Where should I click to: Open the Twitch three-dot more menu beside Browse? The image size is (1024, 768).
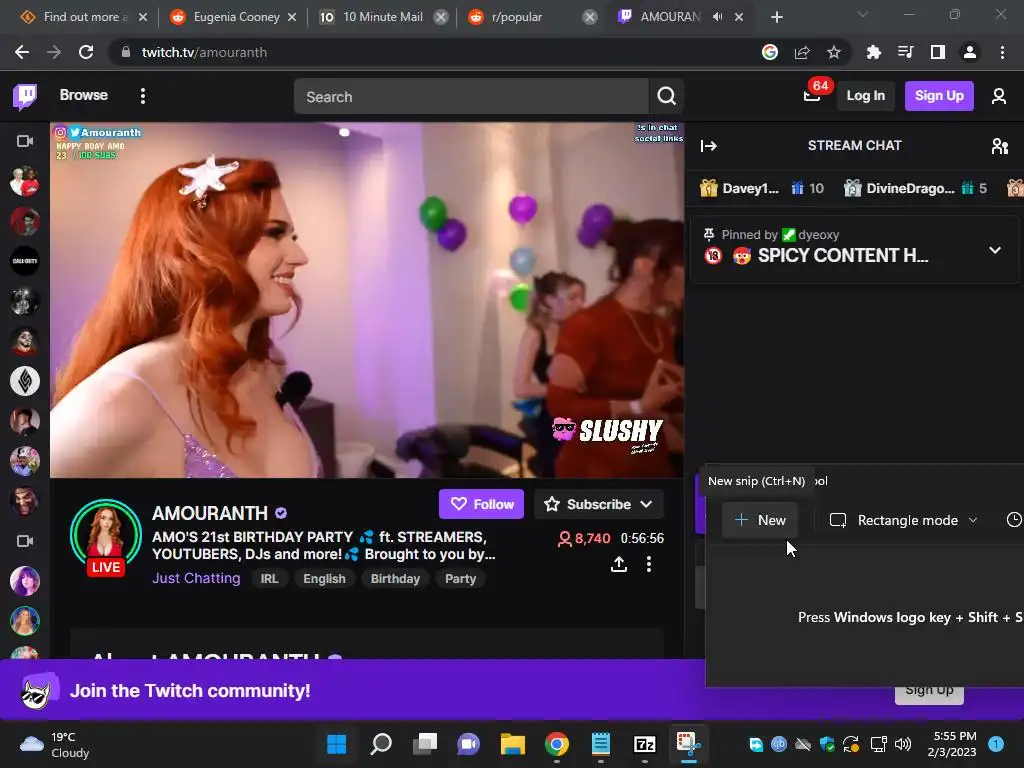click(142, 96)
